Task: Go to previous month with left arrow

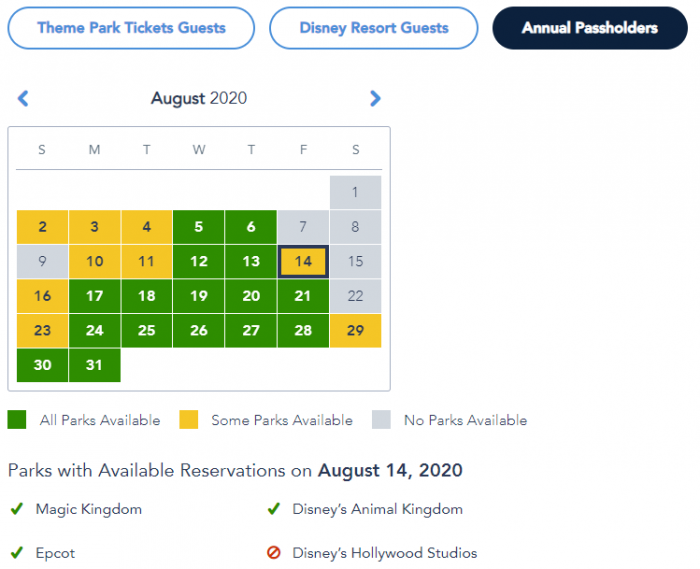Action: coord(23,98)
